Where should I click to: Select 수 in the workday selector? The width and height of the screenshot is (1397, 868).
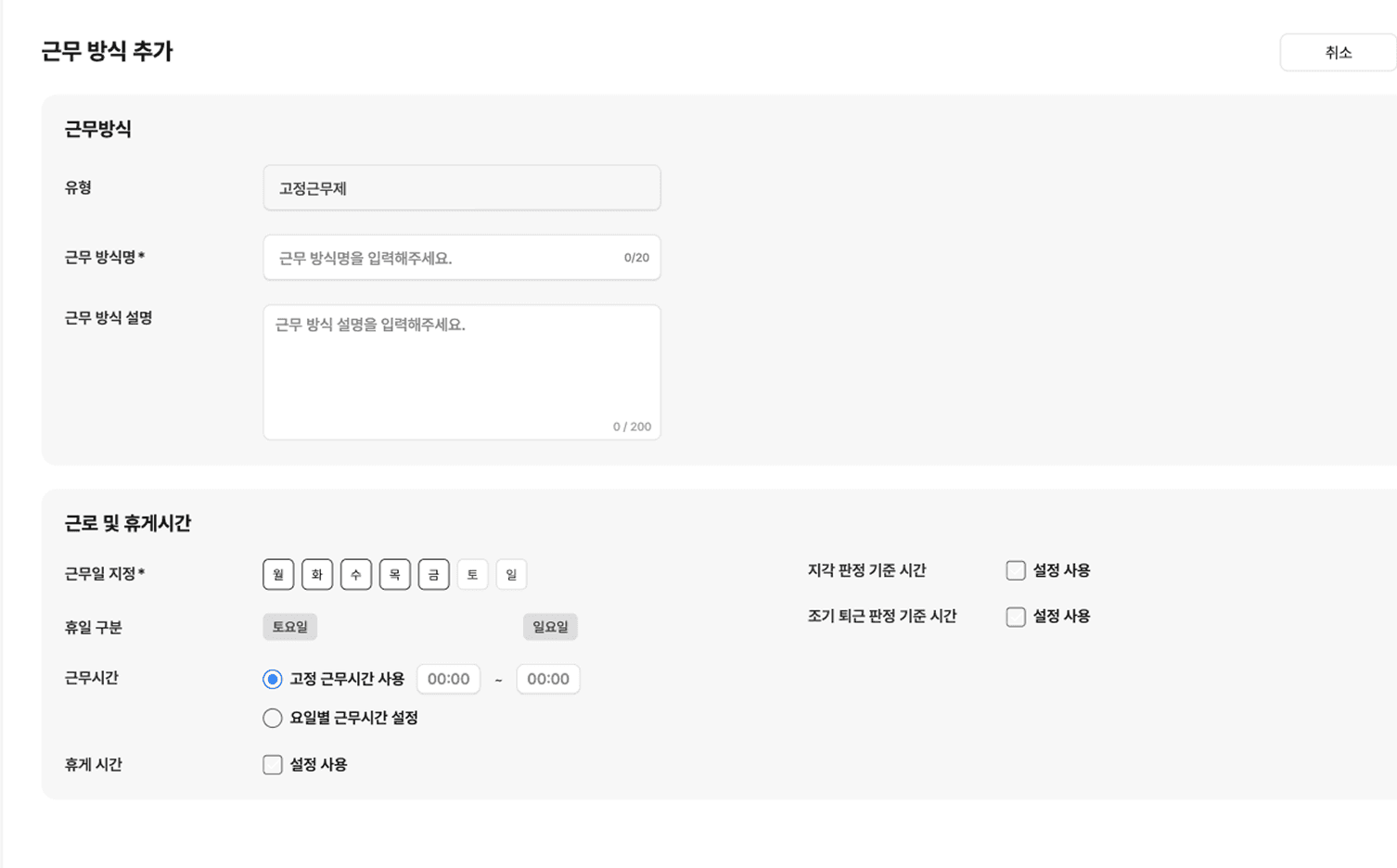pyautogui.click(x=355, y=574)
